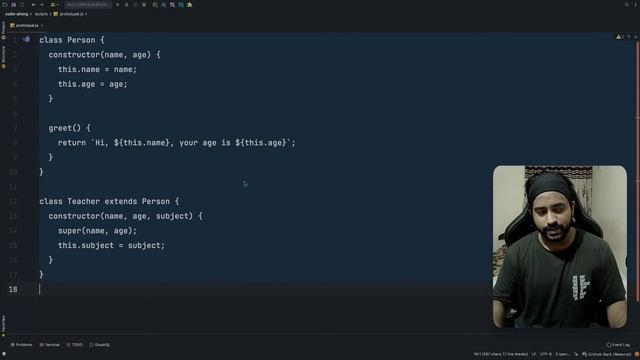Click the teal icon left of green plugin icon
Viewport: 640px width, 360px height.
(x=181, y=4)
